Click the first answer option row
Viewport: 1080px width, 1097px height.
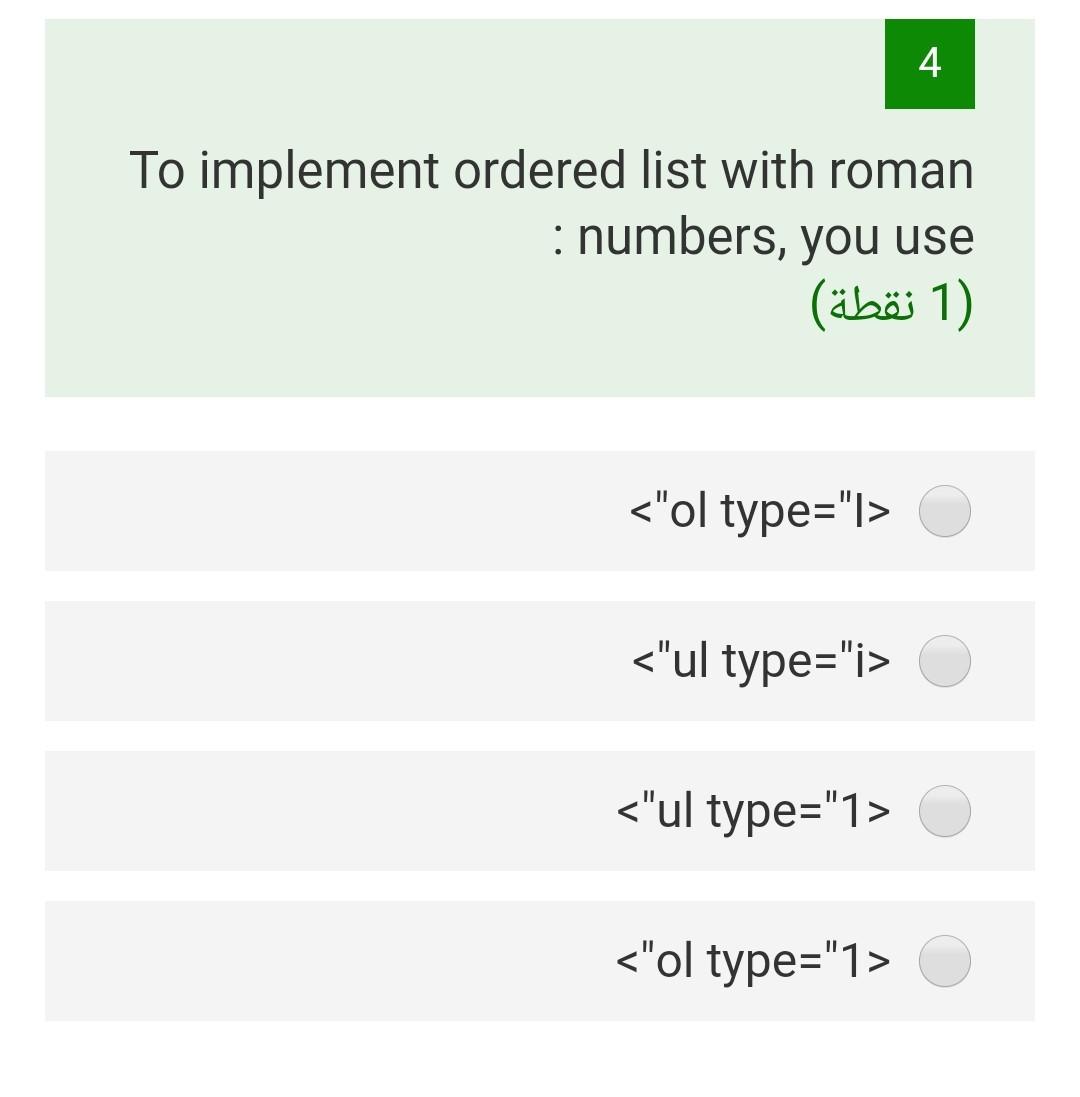pyautogui.click(x=540, y=511)
